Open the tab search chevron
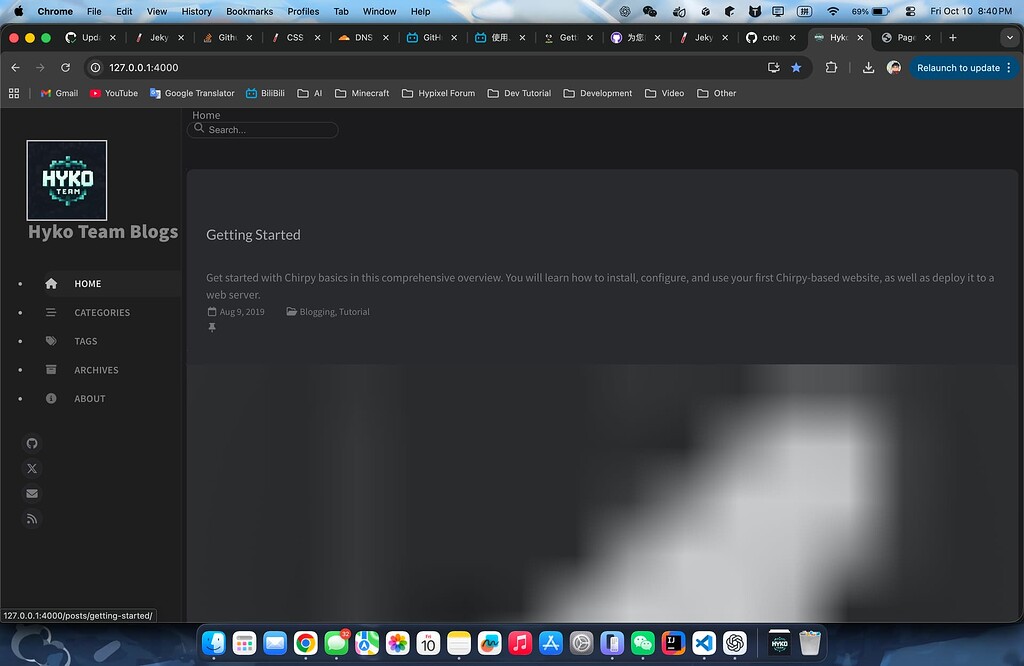Image resolution: width=1024 pixels, height=666 pixels. [1009, 37]
